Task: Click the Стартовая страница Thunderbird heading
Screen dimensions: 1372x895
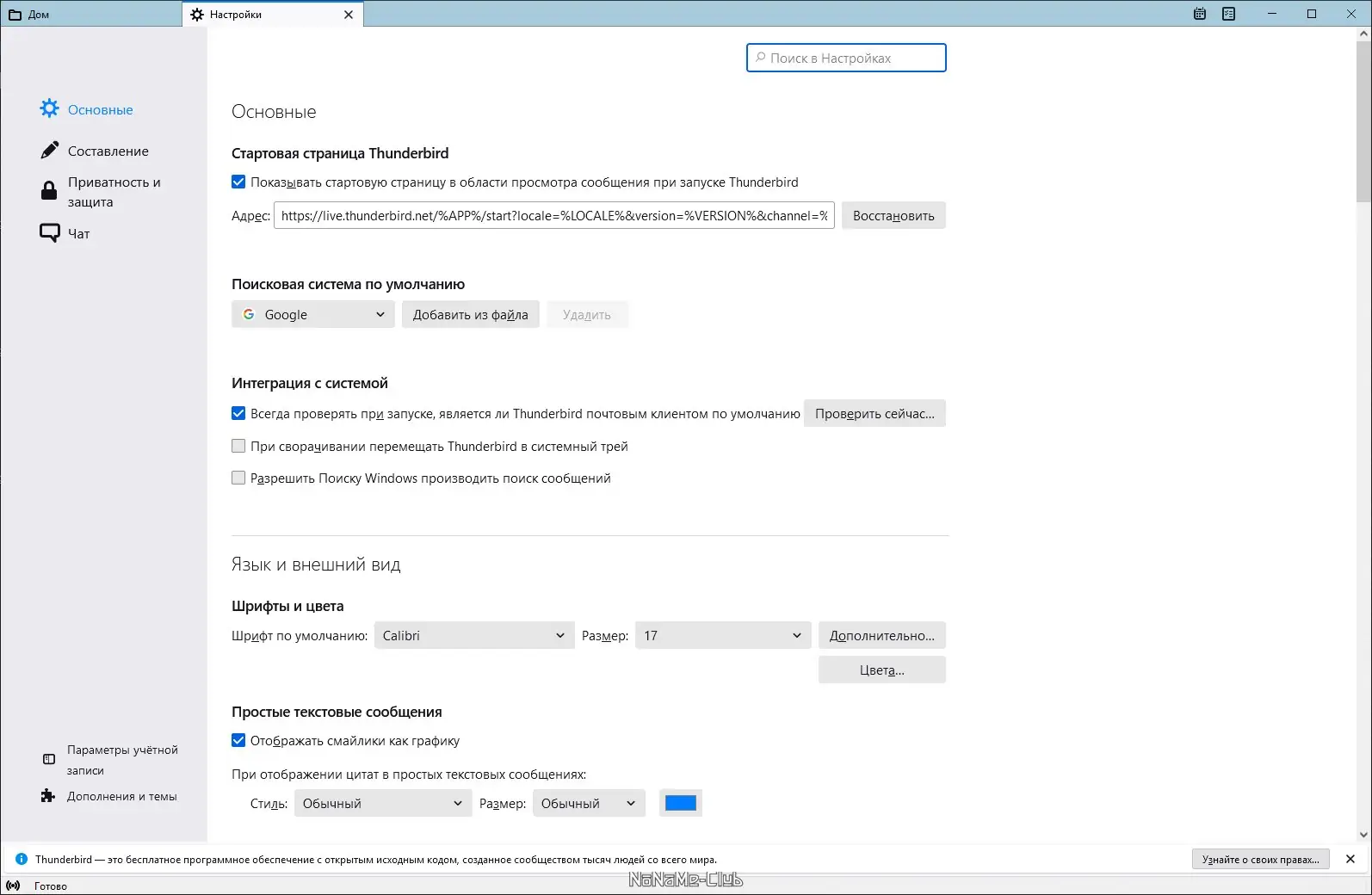Action: coord(340,153)
